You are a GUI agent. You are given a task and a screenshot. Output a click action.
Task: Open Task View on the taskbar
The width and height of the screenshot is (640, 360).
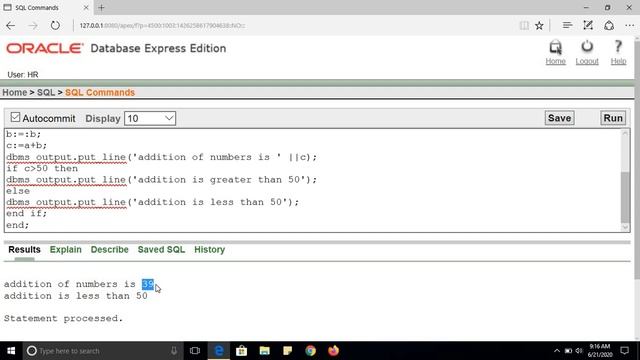(195, 351)
